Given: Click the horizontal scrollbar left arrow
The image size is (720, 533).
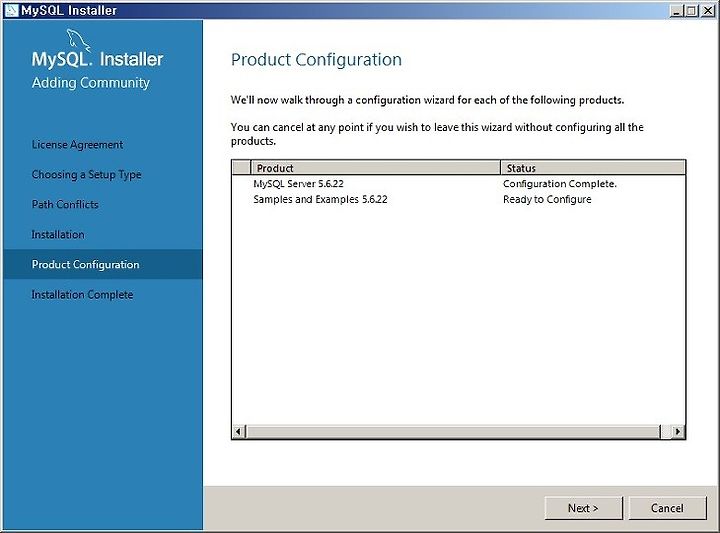Looking at the screenshot, I should coord(238,432).
